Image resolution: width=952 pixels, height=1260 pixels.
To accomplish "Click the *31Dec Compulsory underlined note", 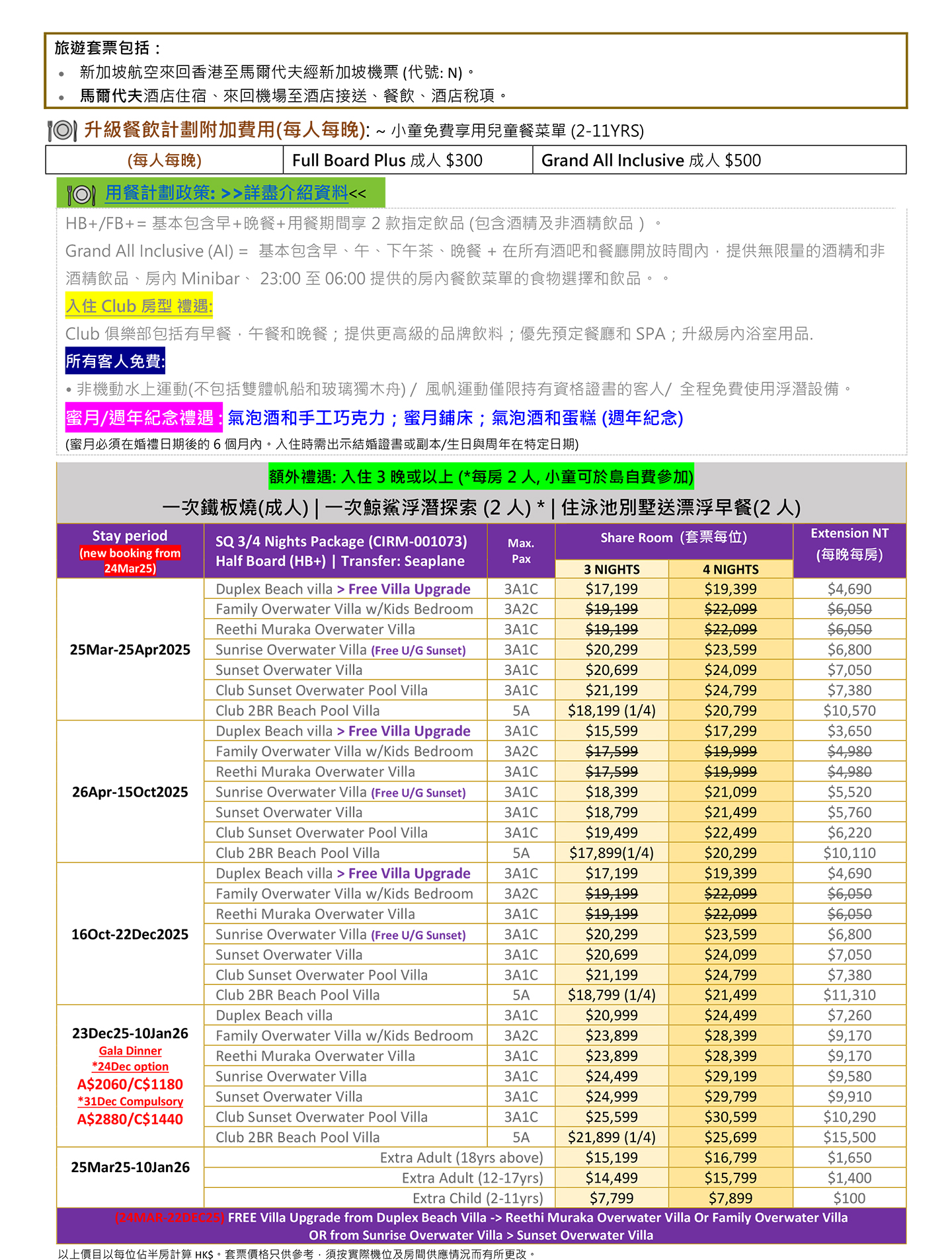I will coord(130,1101).
